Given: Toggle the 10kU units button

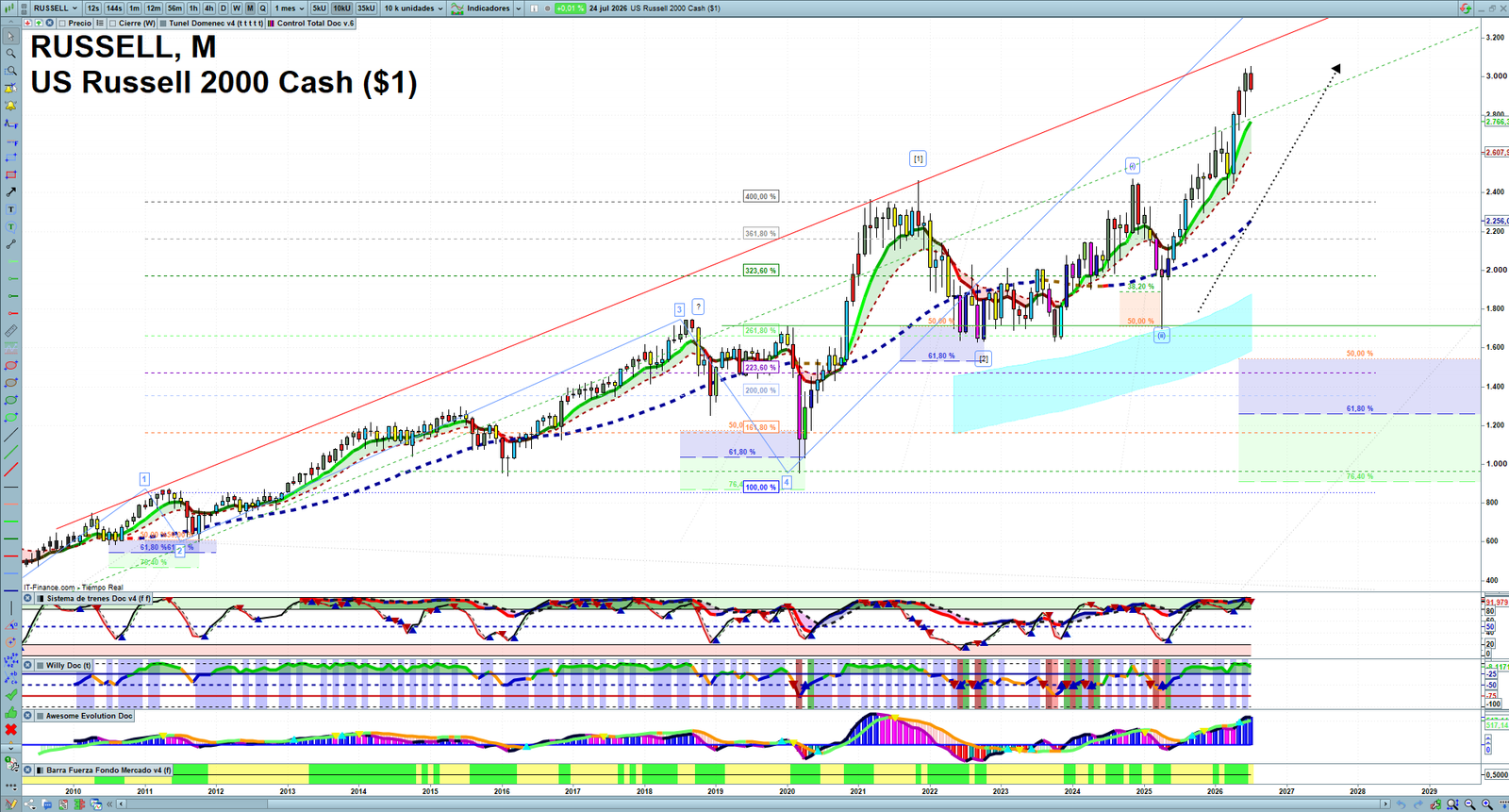Looking at the screenshot, I should [341, 8].
